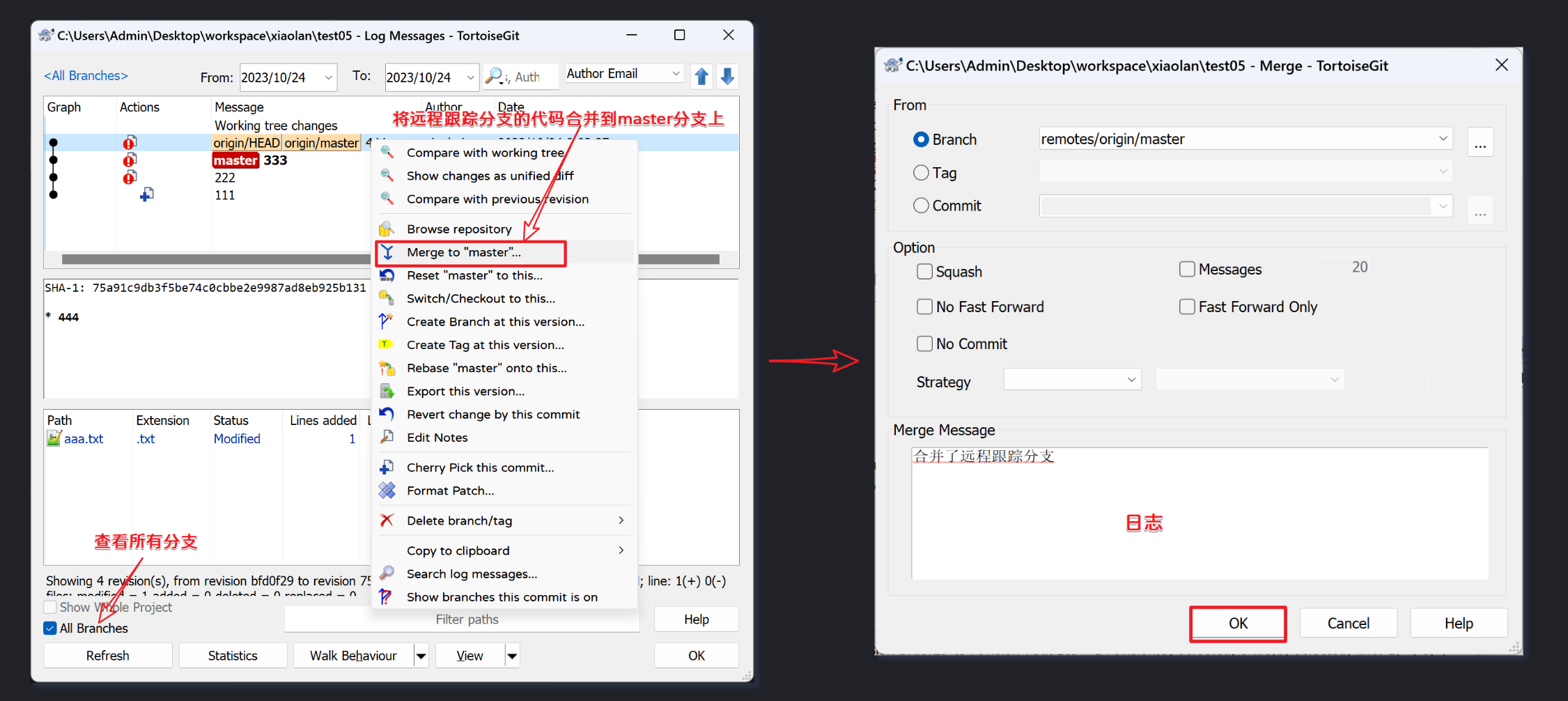This screenshot has width=1568, height=701.
Task: Open the From date dropdown
Action: point(328,77)
